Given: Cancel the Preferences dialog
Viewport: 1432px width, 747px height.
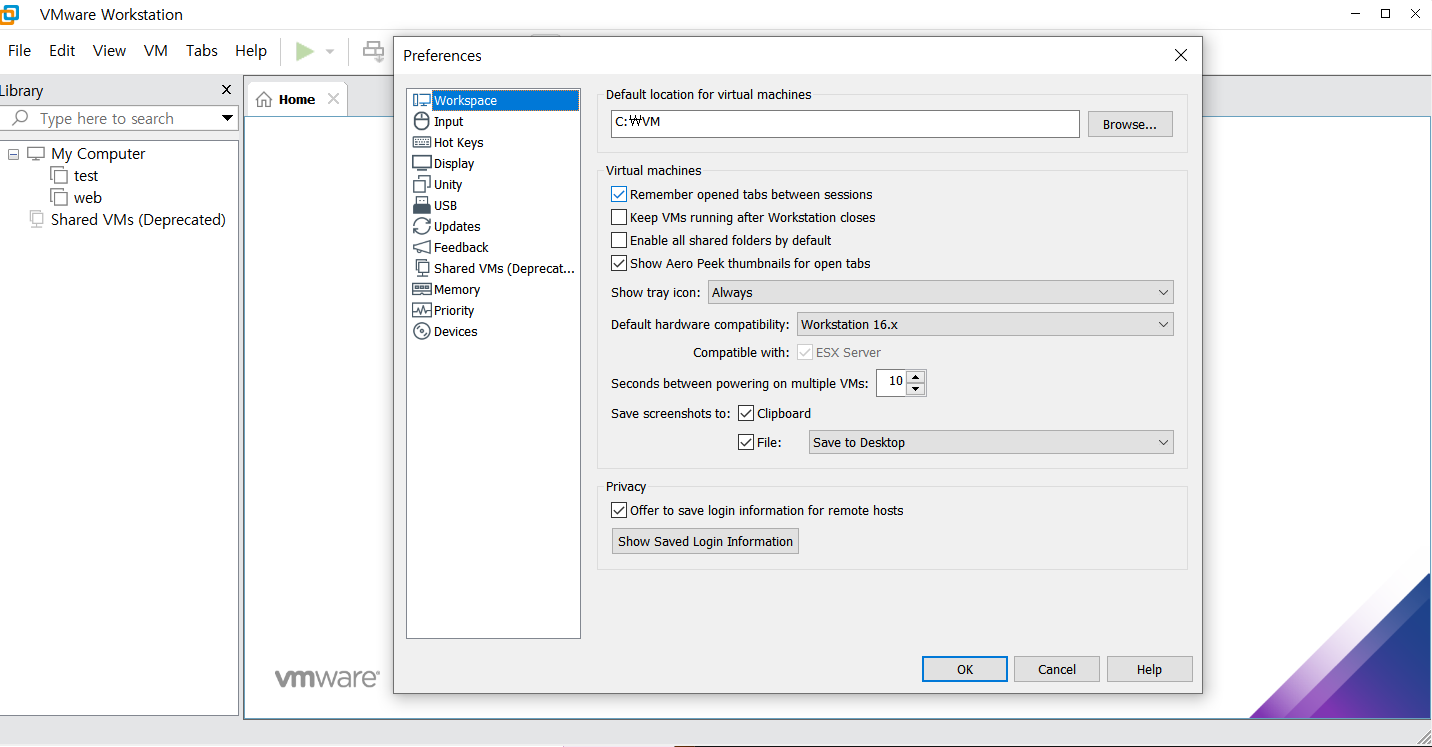Looking at the screenshot, I should click(x=1057, y=669).
